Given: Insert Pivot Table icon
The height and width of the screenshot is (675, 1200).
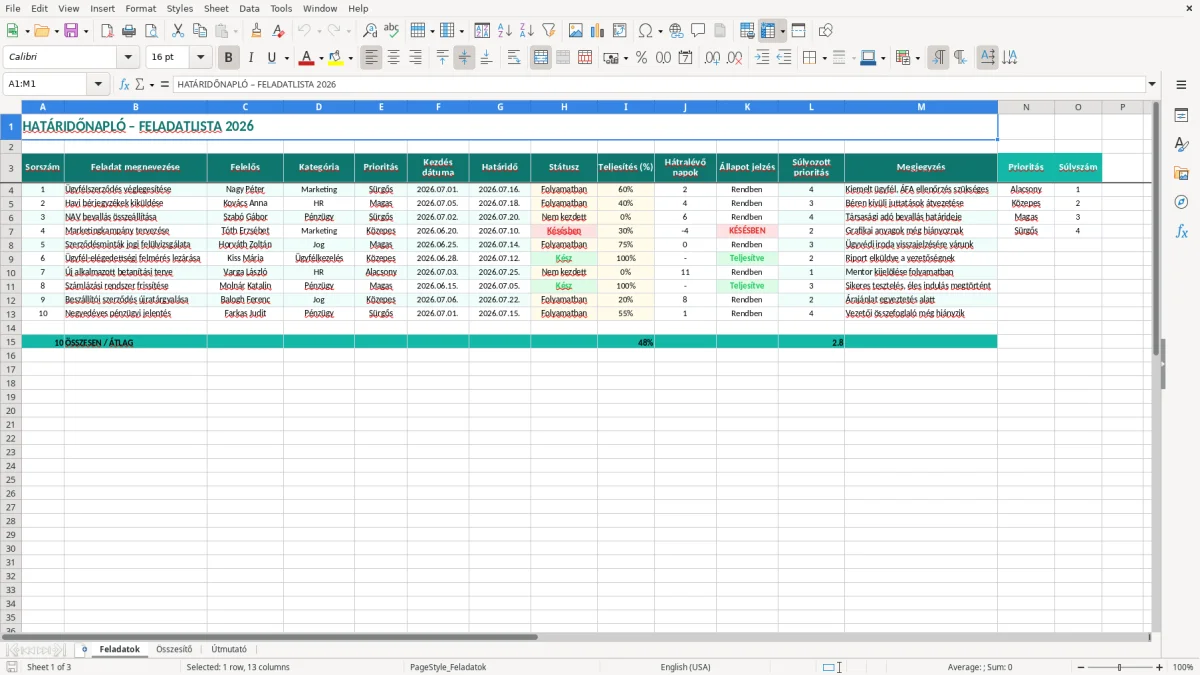Looking at the screenshot, I should pyautogui.click(x=620, y=31).
